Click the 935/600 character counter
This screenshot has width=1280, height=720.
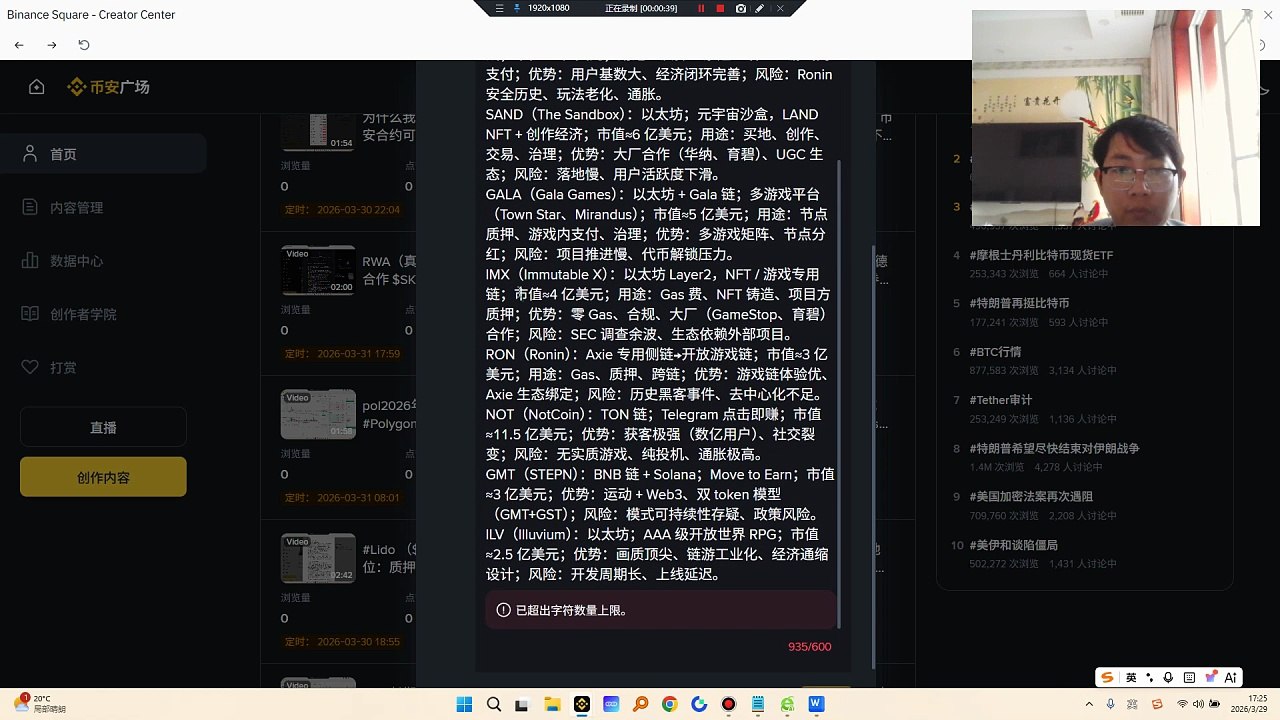810,647
